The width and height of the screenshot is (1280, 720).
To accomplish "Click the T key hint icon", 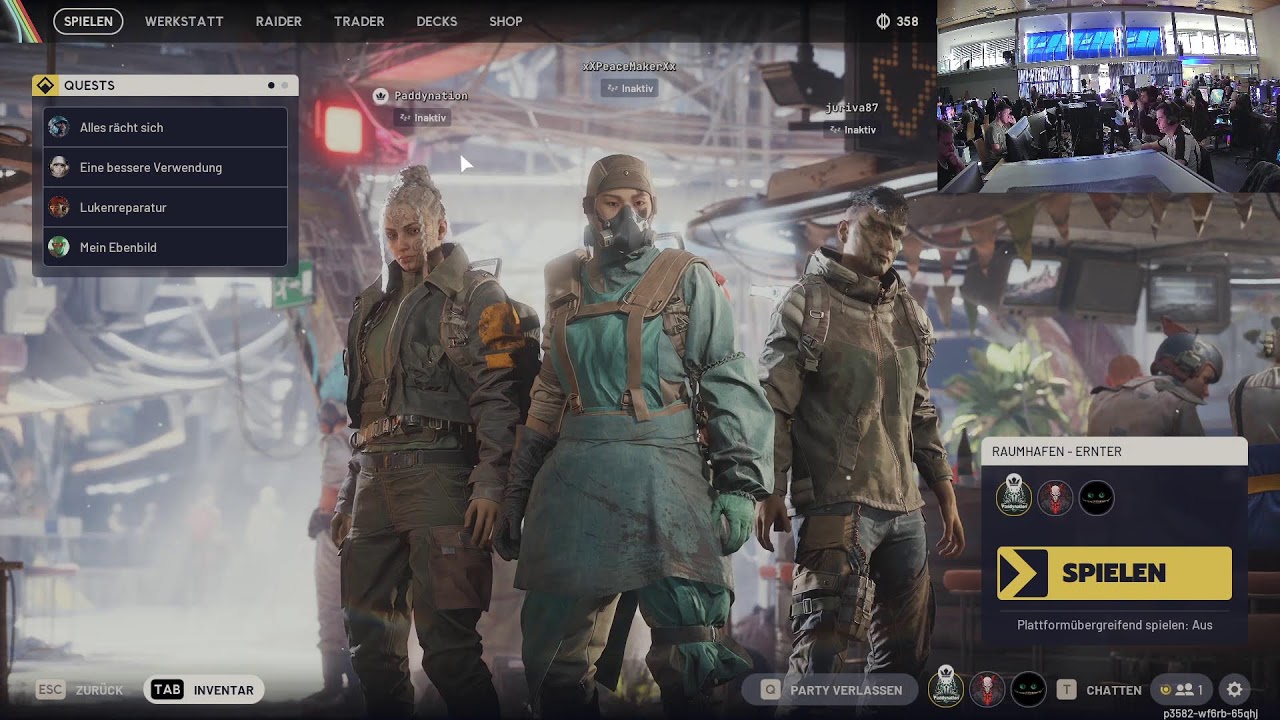I will [1067, 690].
